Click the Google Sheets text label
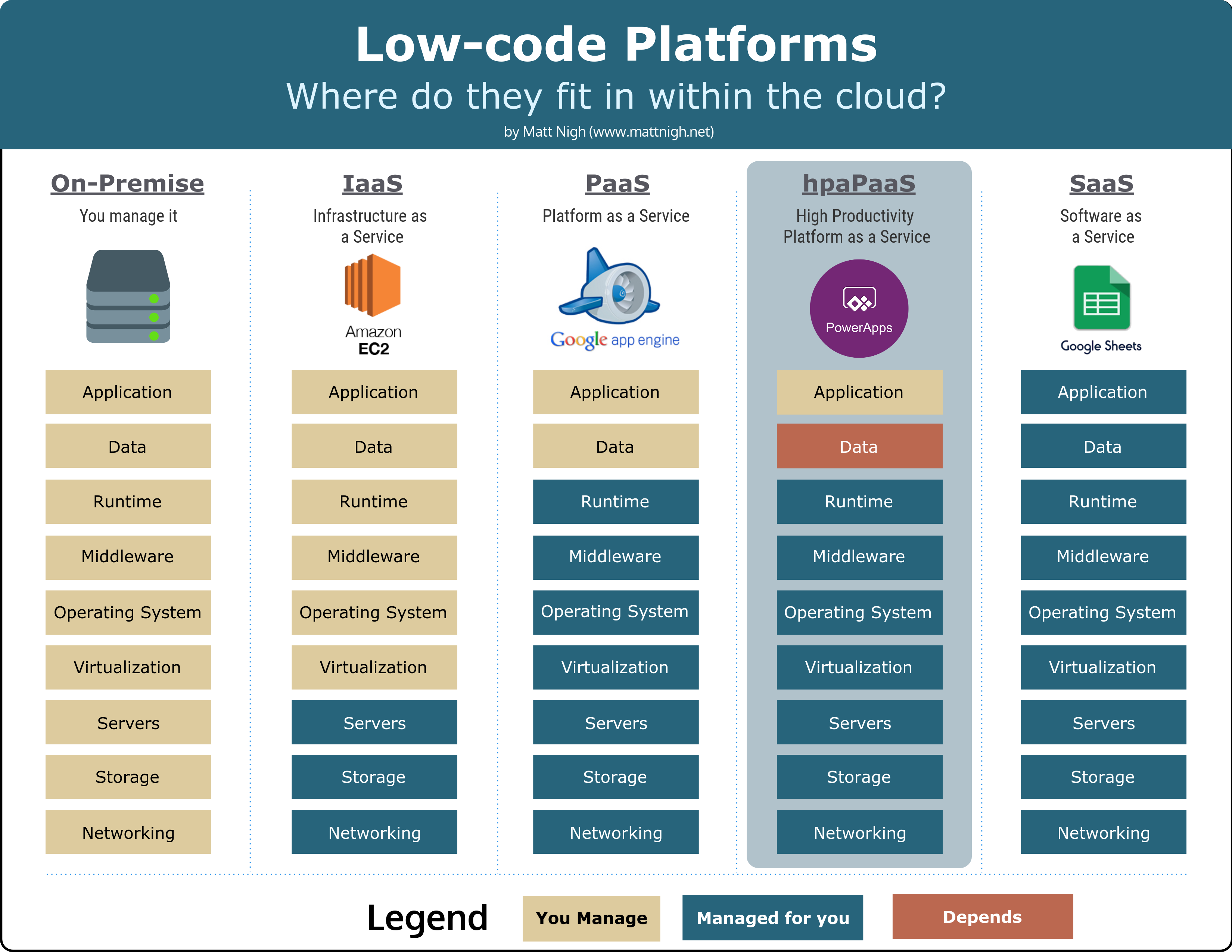Image resolution: width=1232 pixels, height=952 pixels. coord(1101,346)
